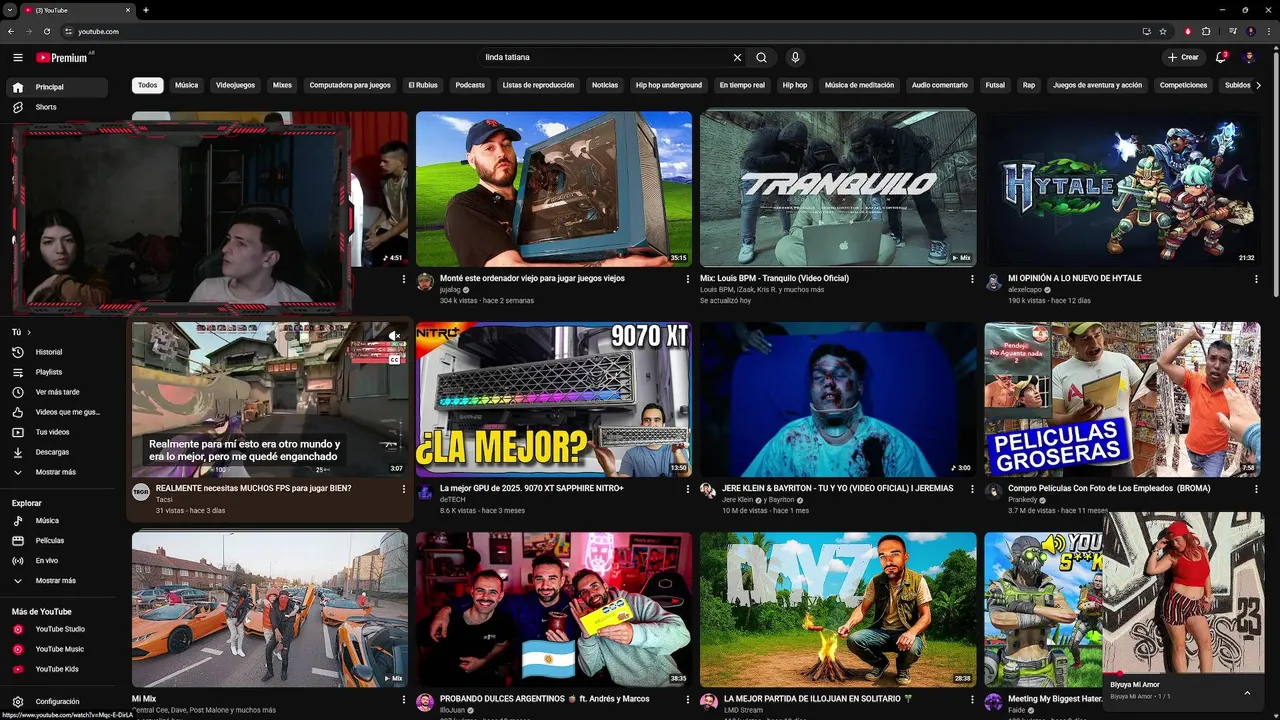The image size is (1280, 720).
Task: Open options for Monté este ordenador video
Action: tap(688, 279)
